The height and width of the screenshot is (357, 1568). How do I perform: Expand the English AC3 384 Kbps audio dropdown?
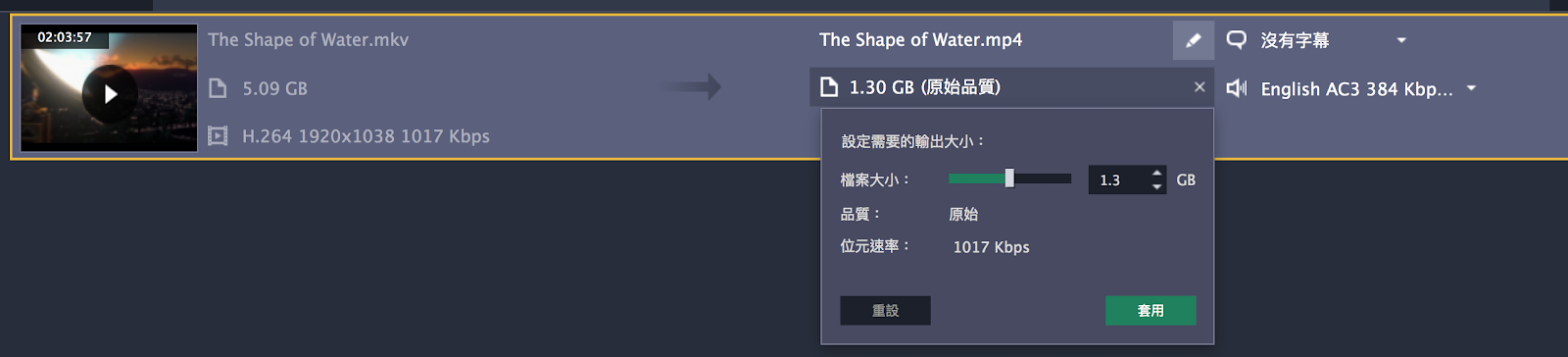point(1471,88)
